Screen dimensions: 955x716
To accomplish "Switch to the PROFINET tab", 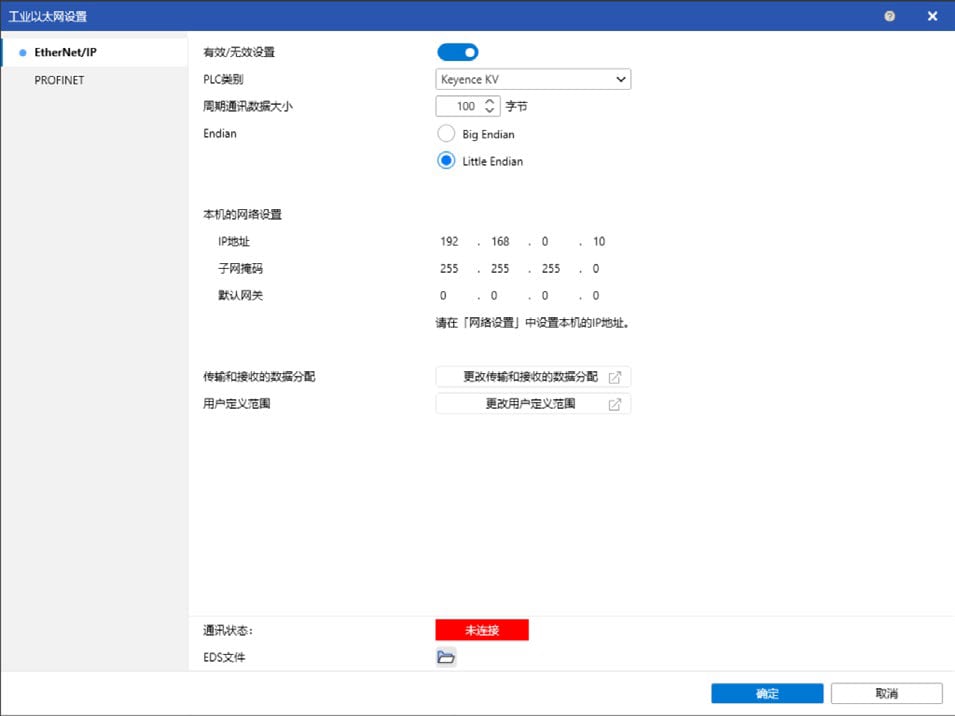I will click(x=59, y=80).
